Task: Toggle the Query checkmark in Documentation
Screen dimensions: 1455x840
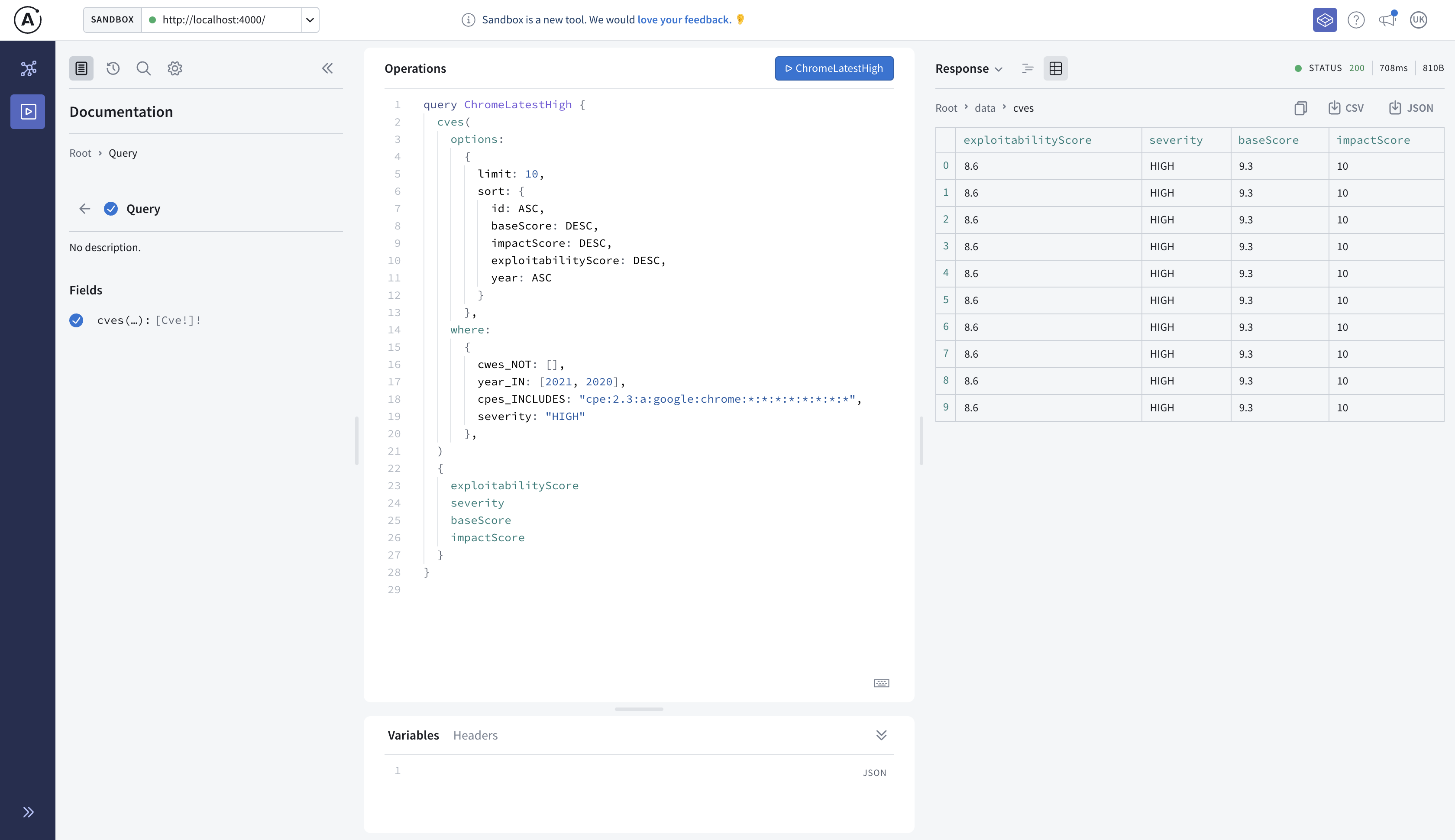Action: pyautogui.click(x=111, y=209)
